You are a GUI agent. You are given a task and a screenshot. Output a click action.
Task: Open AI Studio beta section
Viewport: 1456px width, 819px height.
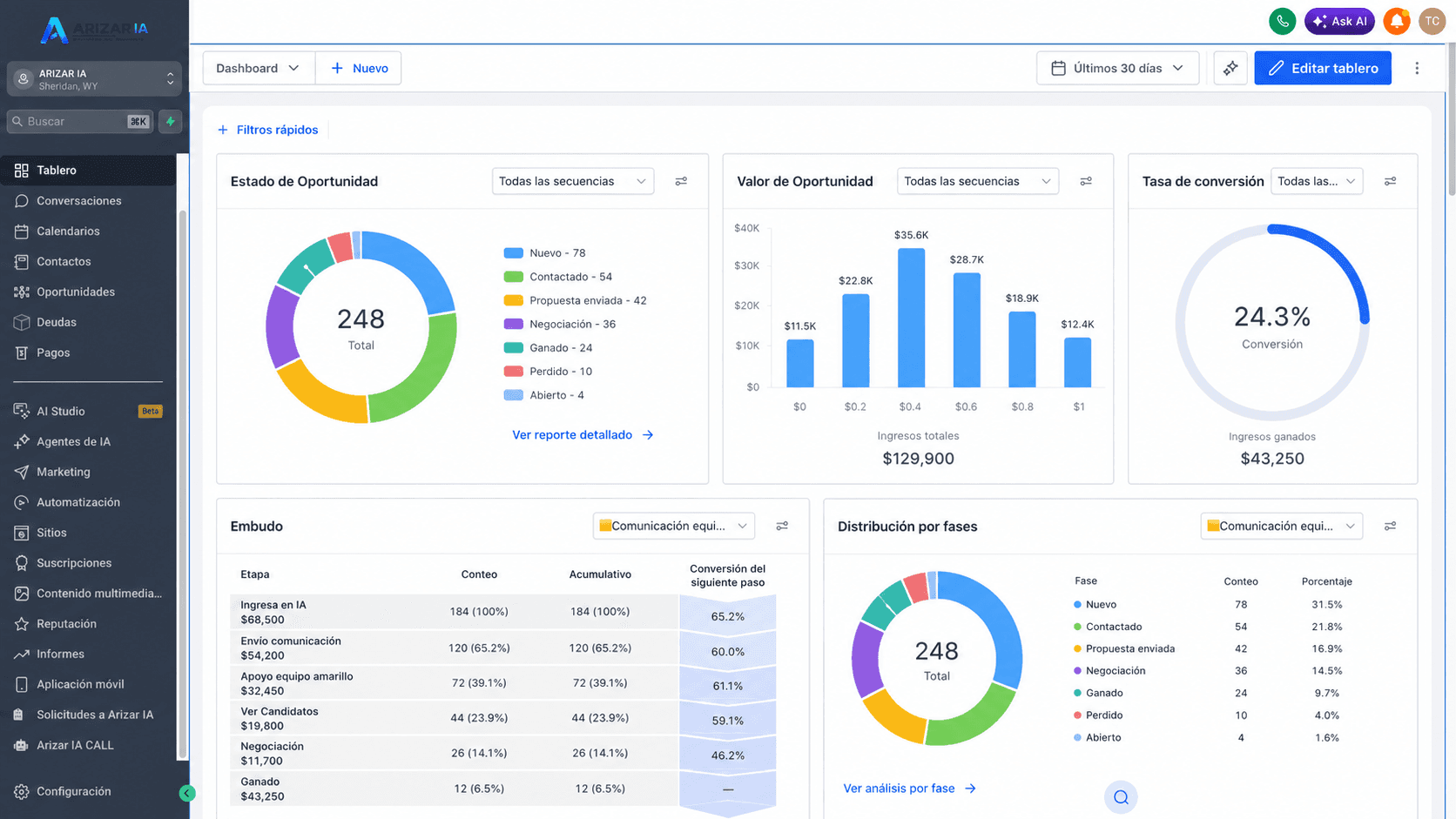(89, 411)
